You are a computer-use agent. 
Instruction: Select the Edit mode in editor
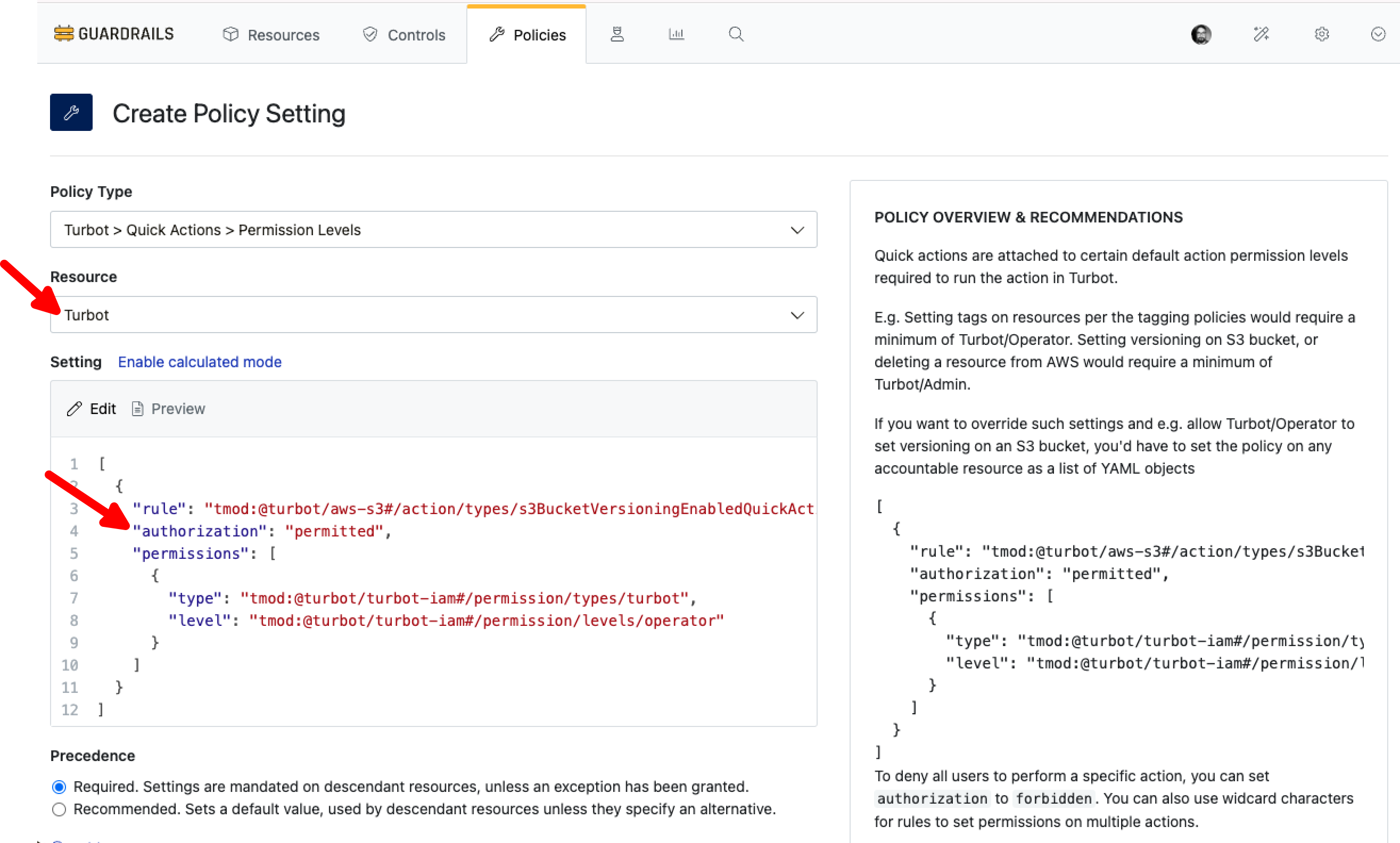click(92, 409)
